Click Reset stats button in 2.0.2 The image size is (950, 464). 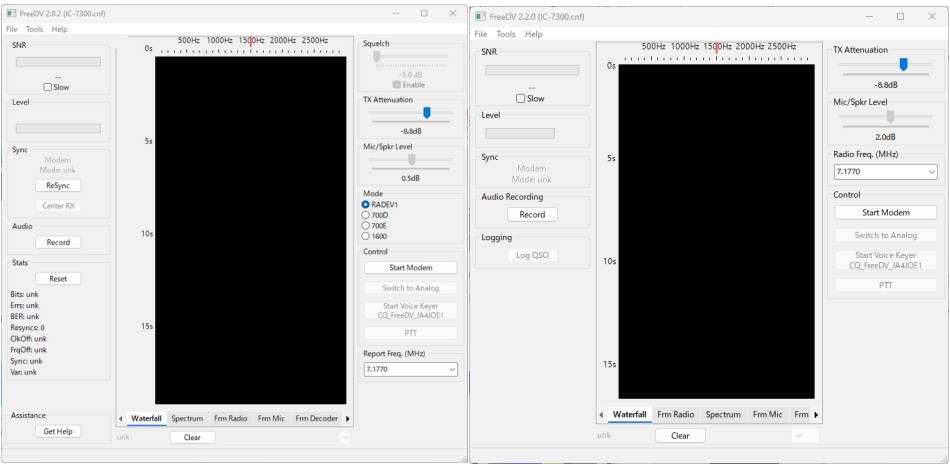click(x=58, y=279)
